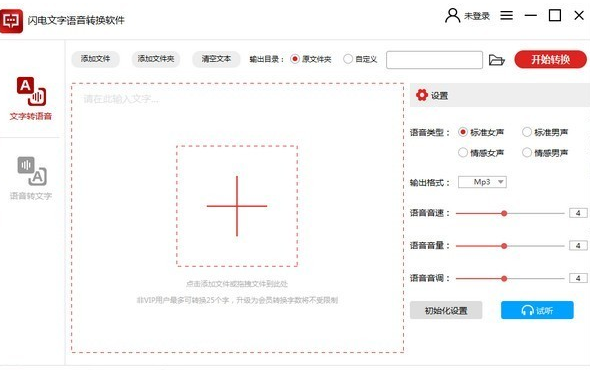The image size is (590, 370).
Task: Click the 闪电文字语音转换软件 title text
Action: (x=76, y=20)
